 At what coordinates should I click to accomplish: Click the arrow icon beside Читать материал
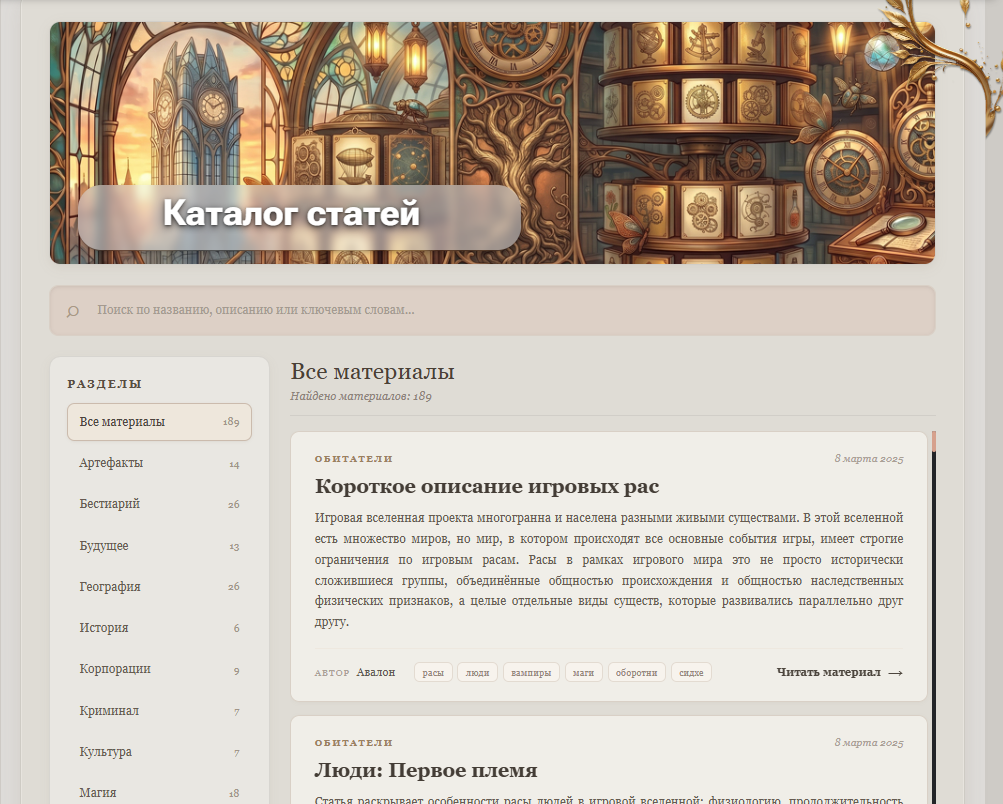pyautogui.click(x=896, y=673)
